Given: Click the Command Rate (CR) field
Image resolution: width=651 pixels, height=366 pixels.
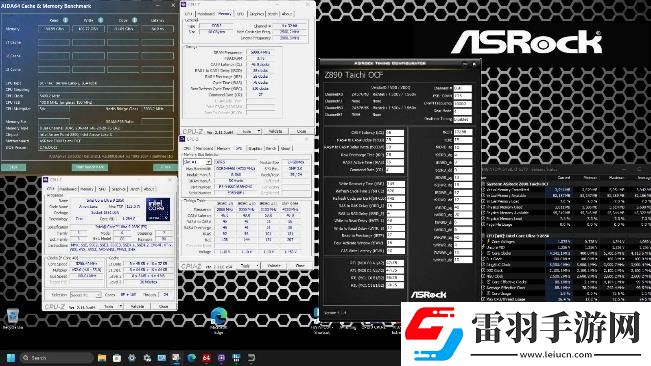Looking at the screenshot, I should click(394, 170).
